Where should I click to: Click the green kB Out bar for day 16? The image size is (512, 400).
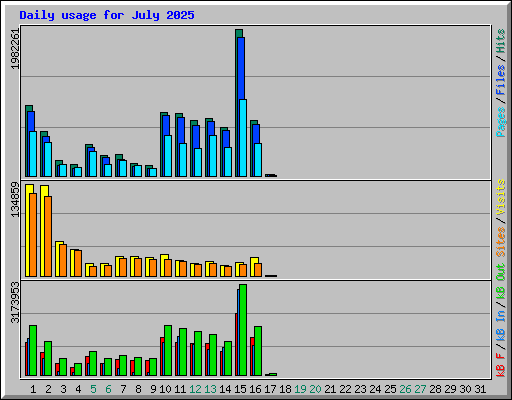pyautogui.click(x=258, y=351)
